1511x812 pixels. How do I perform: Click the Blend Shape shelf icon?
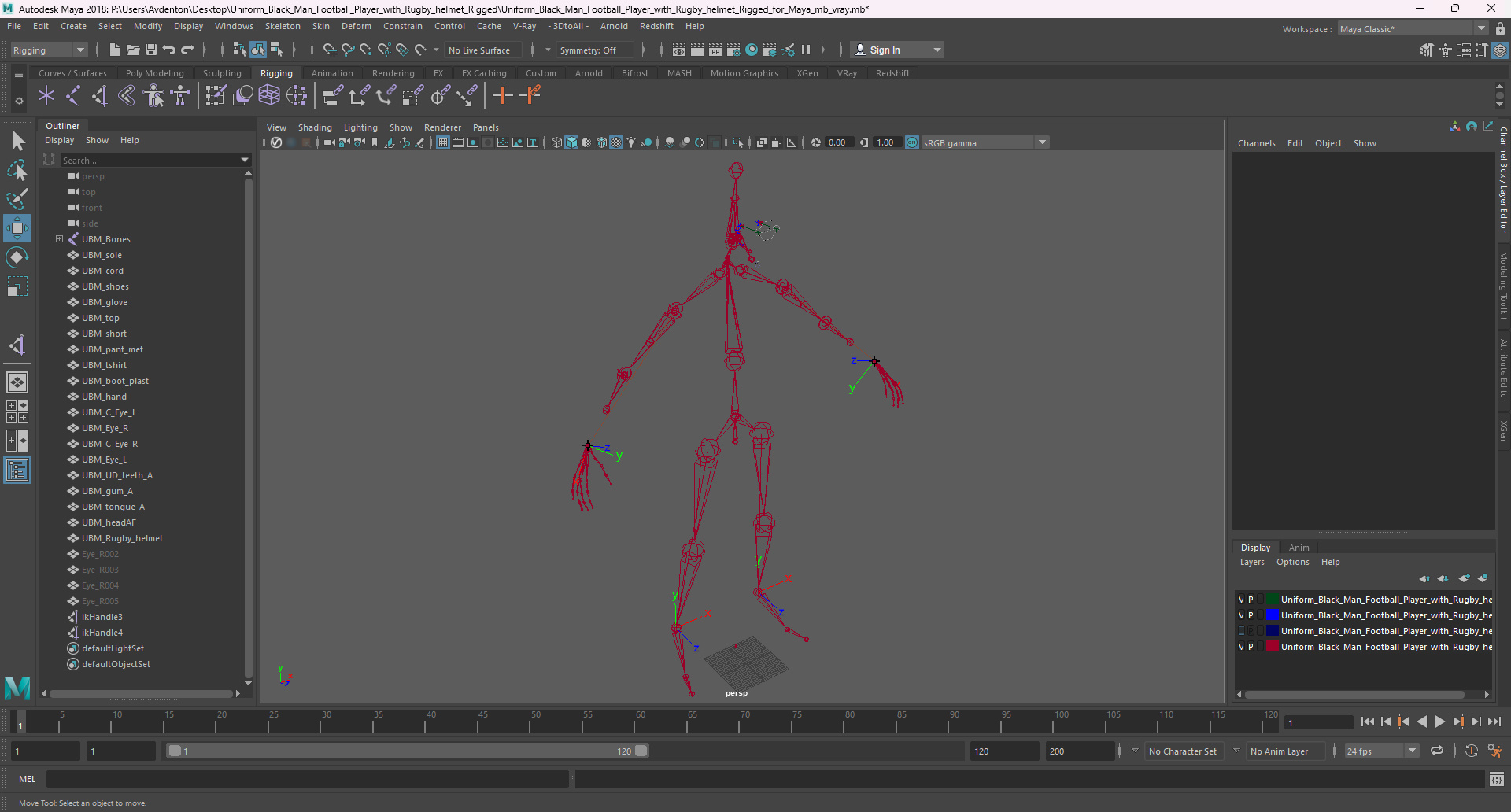tap(243, 96)
